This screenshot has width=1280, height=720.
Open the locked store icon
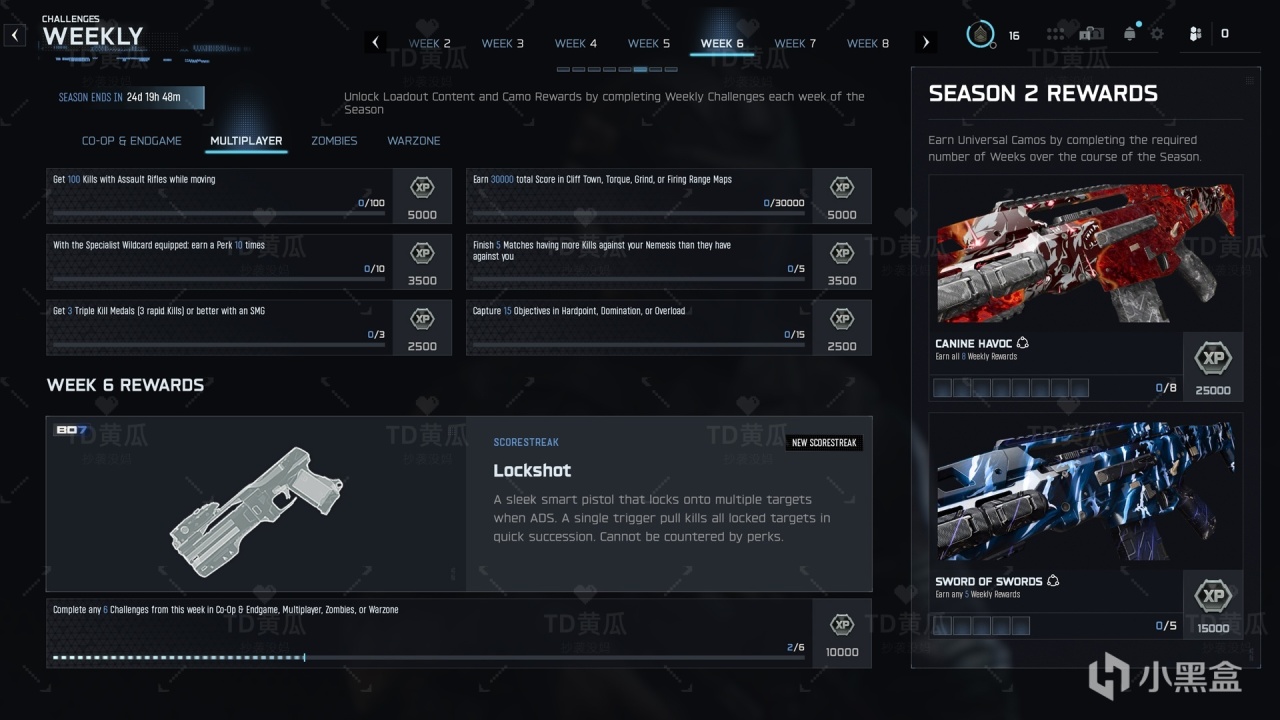(1091, 34)
